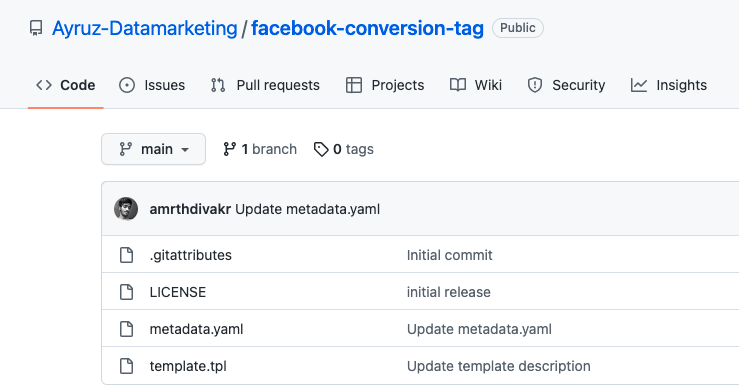Open the Initial commit message link
Screen dimensions: 739x387
450,255
